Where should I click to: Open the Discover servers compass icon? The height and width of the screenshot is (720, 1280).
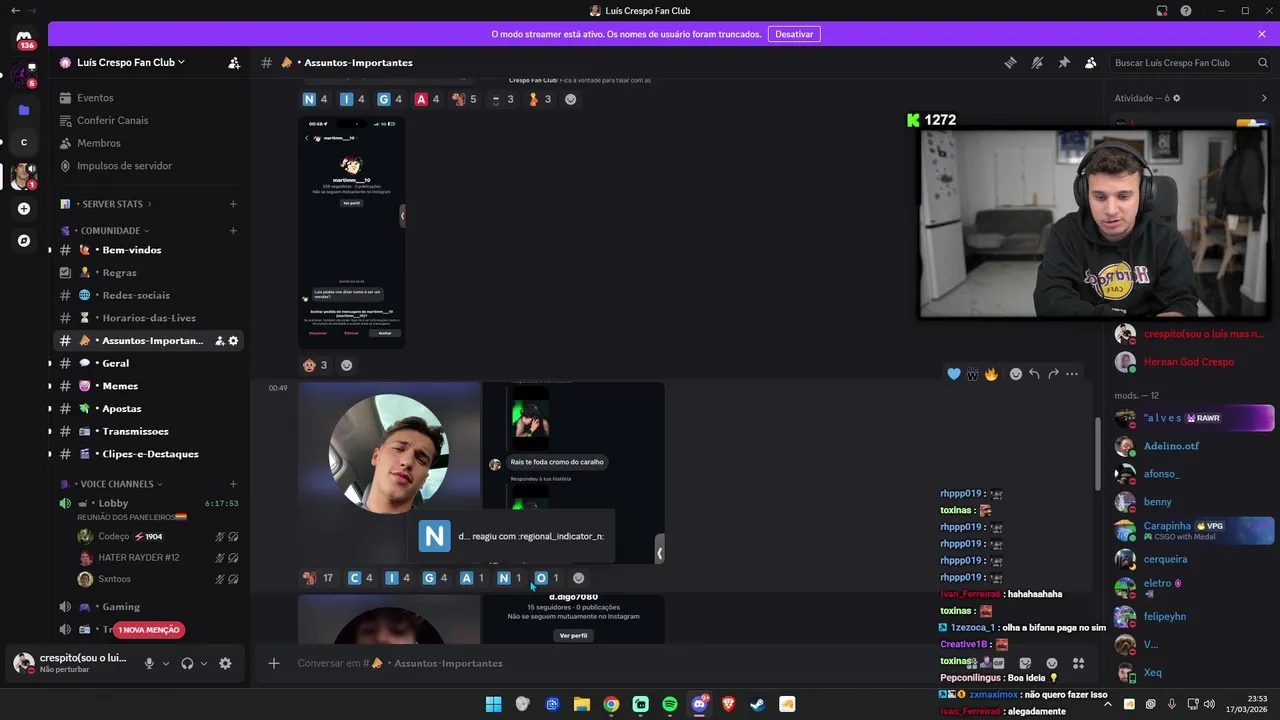click(24, 240)
